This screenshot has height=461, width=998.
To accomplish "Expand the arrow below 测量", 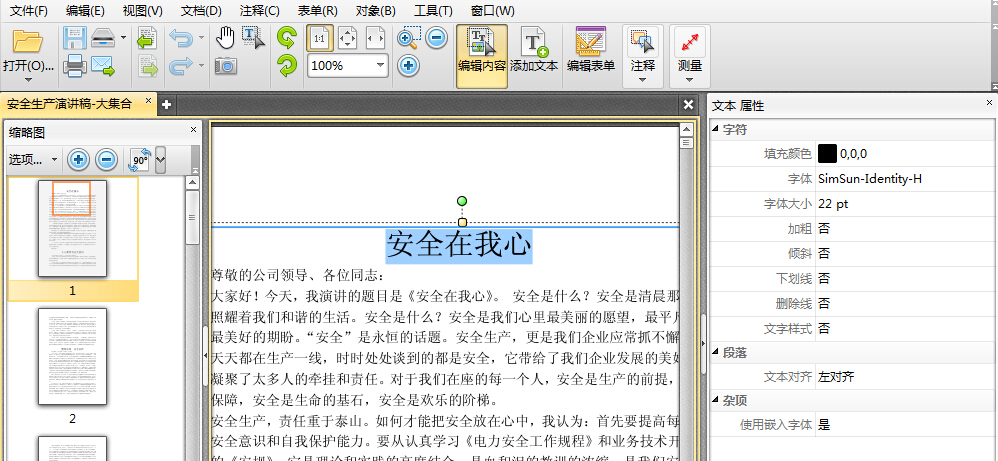I will tap(690, 80).
